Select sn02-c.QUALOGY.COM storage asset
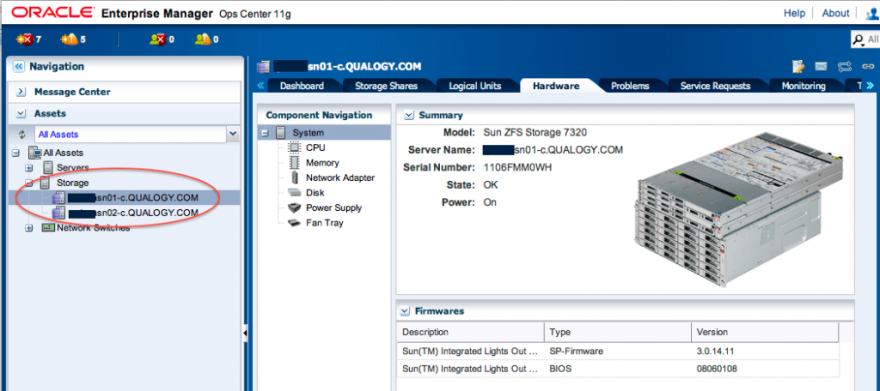This screenshot has height=391, width=880. click(x=134, y=213)
